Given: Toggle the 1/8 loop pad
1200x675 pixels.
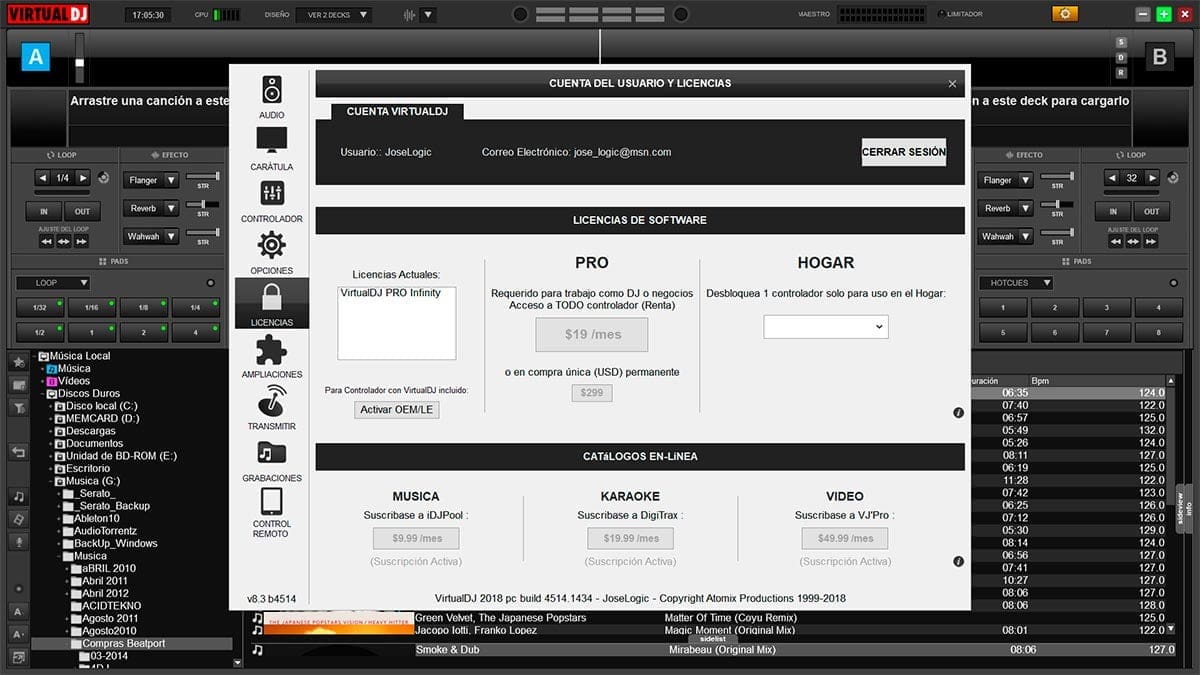Looking at the screenshot, I should coord(143,308).
